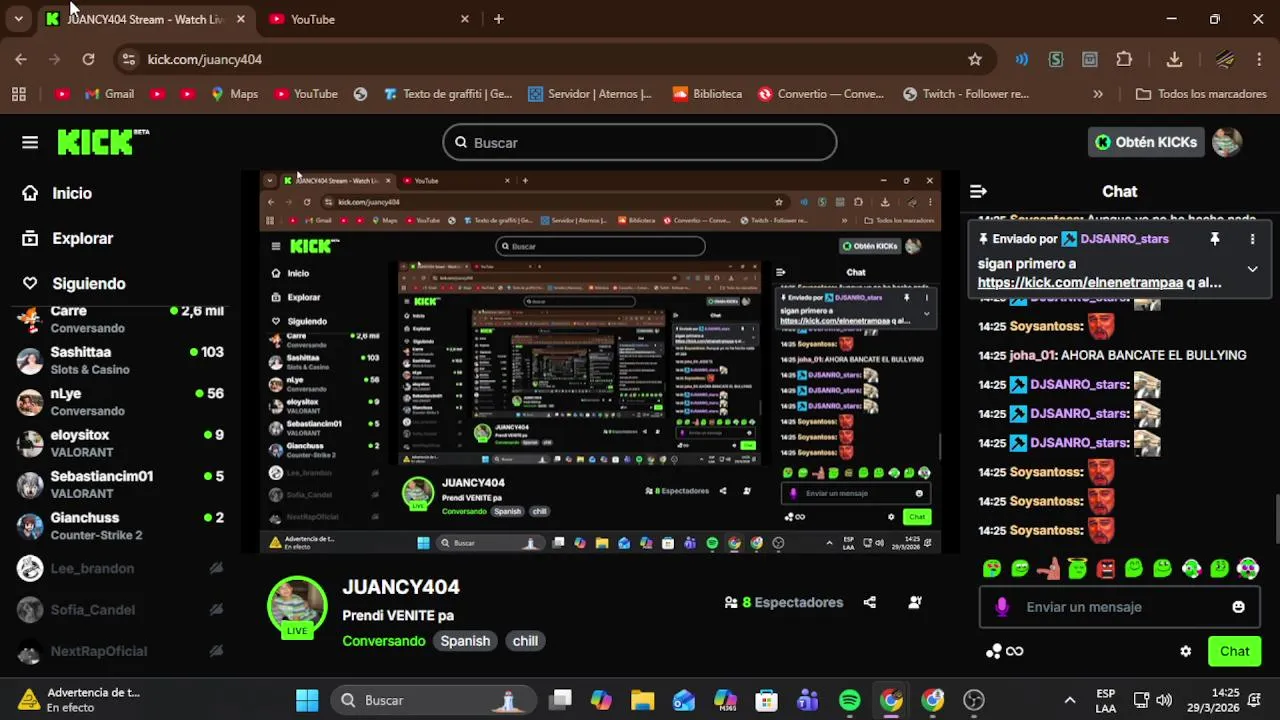
Task: Open the emoji picker in message box
Action: tap(1238, 607)
